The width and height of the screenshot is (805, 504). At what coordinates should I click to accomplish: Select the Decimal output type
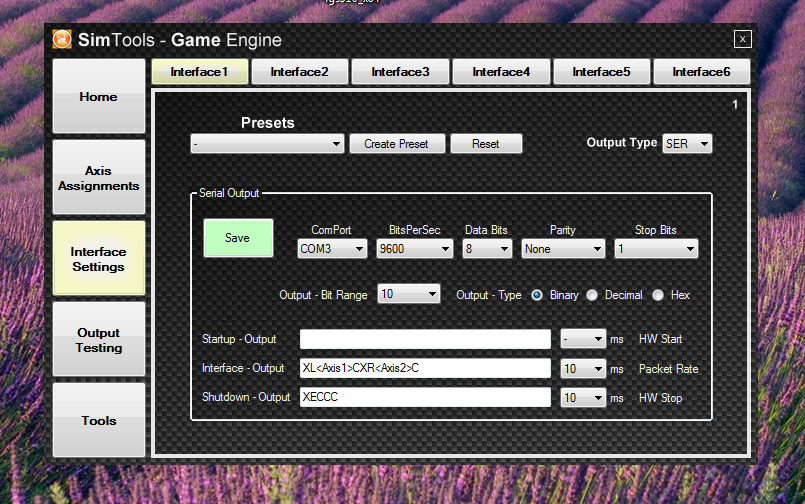(592, 295)
